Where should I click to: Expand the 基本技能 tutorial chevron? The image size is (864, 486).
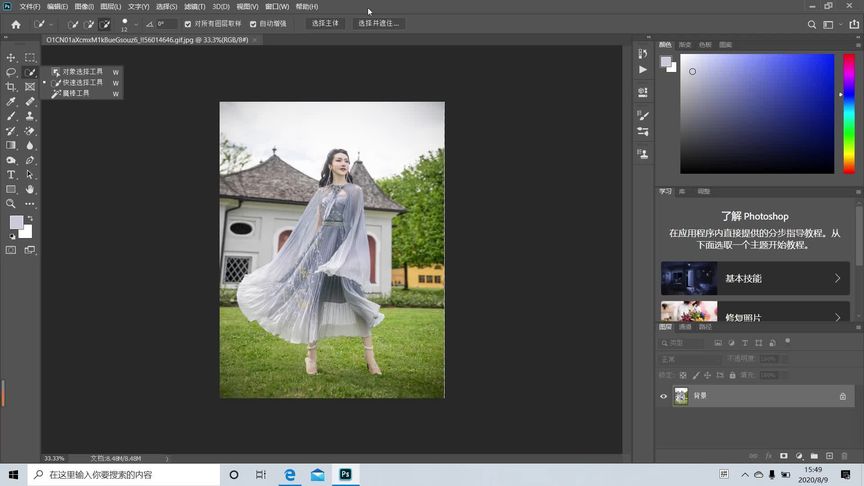(838, 278)
